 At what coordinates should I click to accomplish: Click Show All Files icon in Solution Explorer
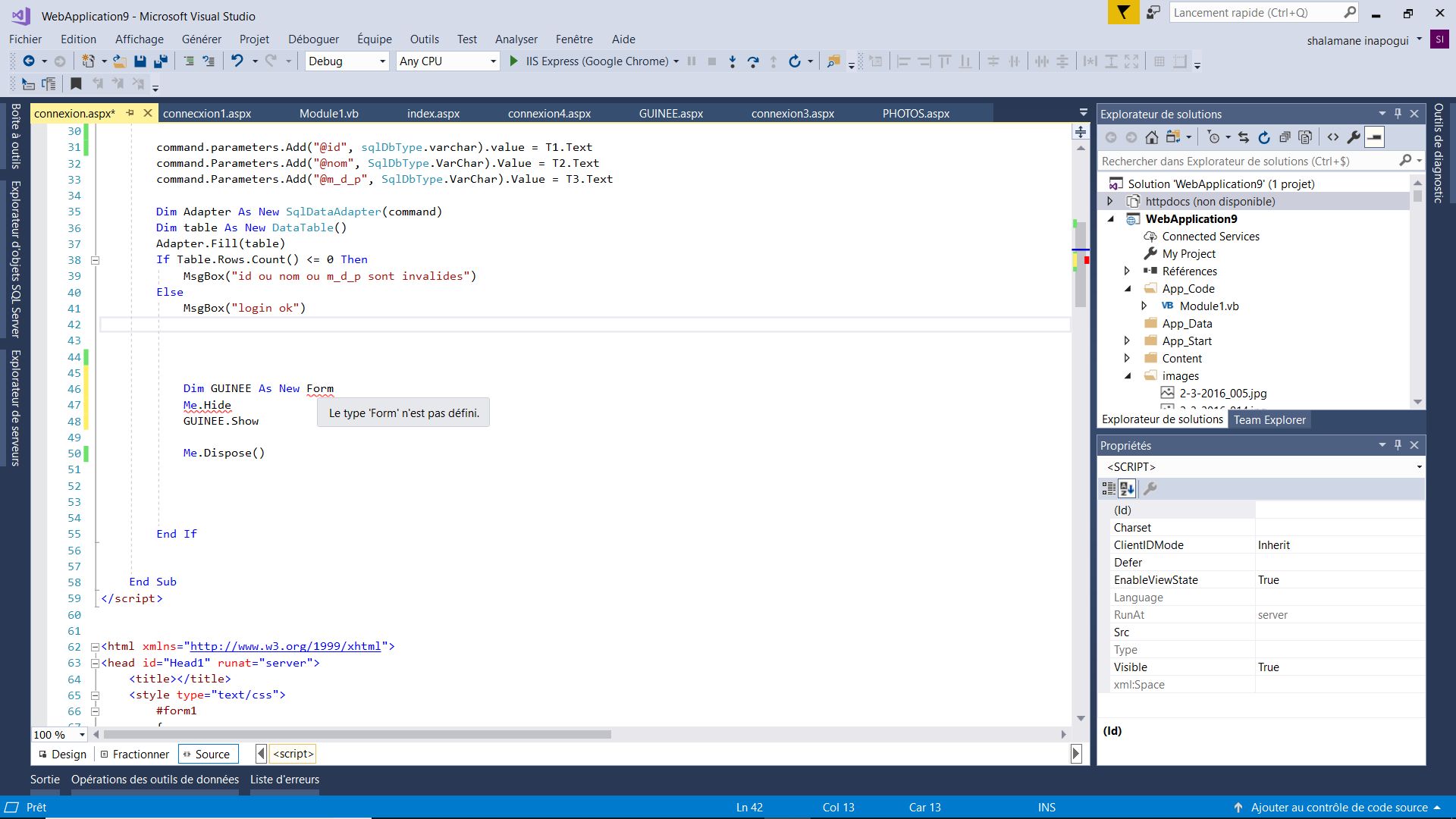coord(1305,137)
